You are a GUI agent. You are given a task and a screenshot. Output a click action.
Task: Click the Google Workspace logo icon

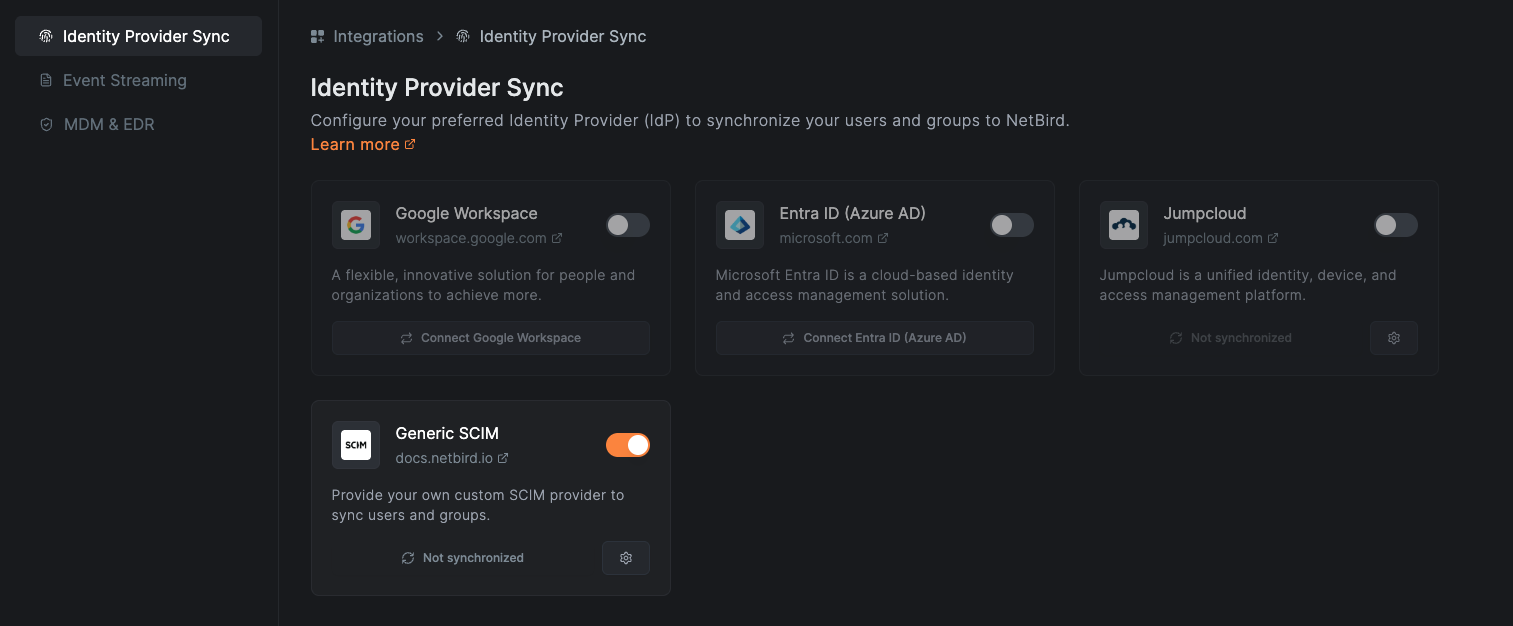point(356,225)
